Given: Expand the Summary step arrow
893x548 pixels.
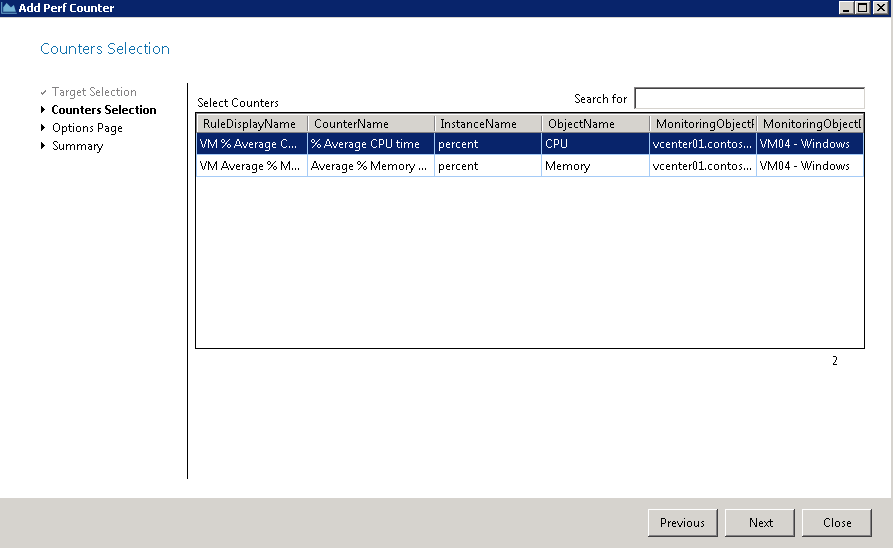Looking at the screenshot, I should point(43,146).
